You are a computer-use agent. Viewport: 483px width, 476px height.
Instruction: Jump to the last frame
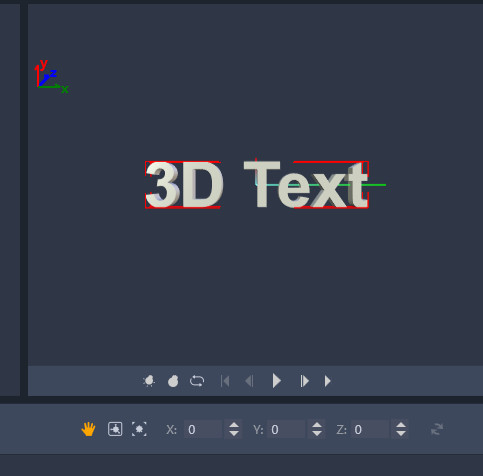tap(328, 381)
